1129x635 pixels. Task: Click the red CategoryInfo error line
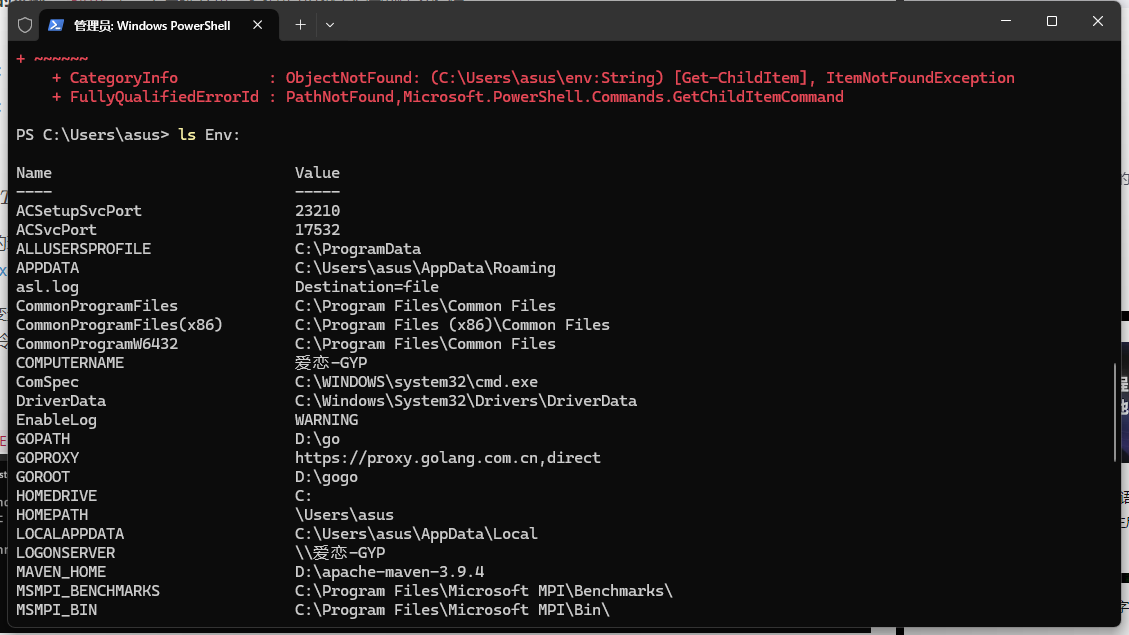(533, 78)
